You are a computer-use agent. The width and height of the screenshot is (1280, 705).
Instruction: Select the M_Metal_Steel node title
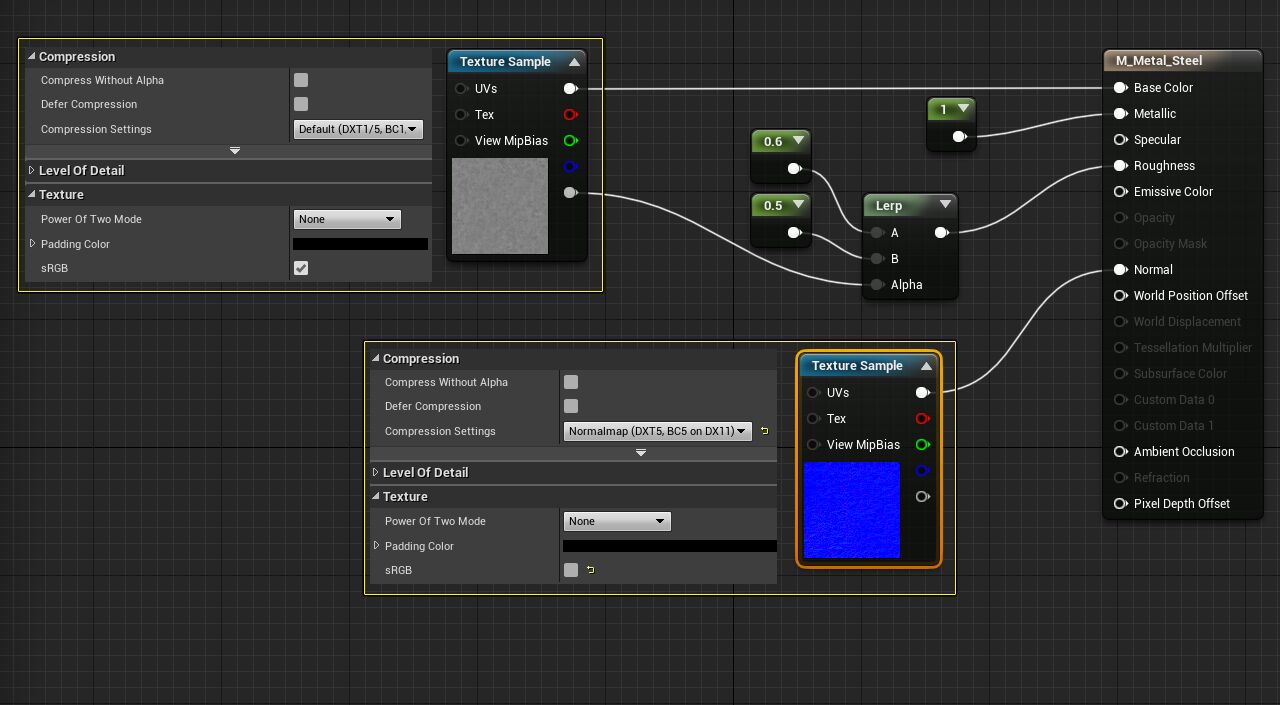point(1159,61)
